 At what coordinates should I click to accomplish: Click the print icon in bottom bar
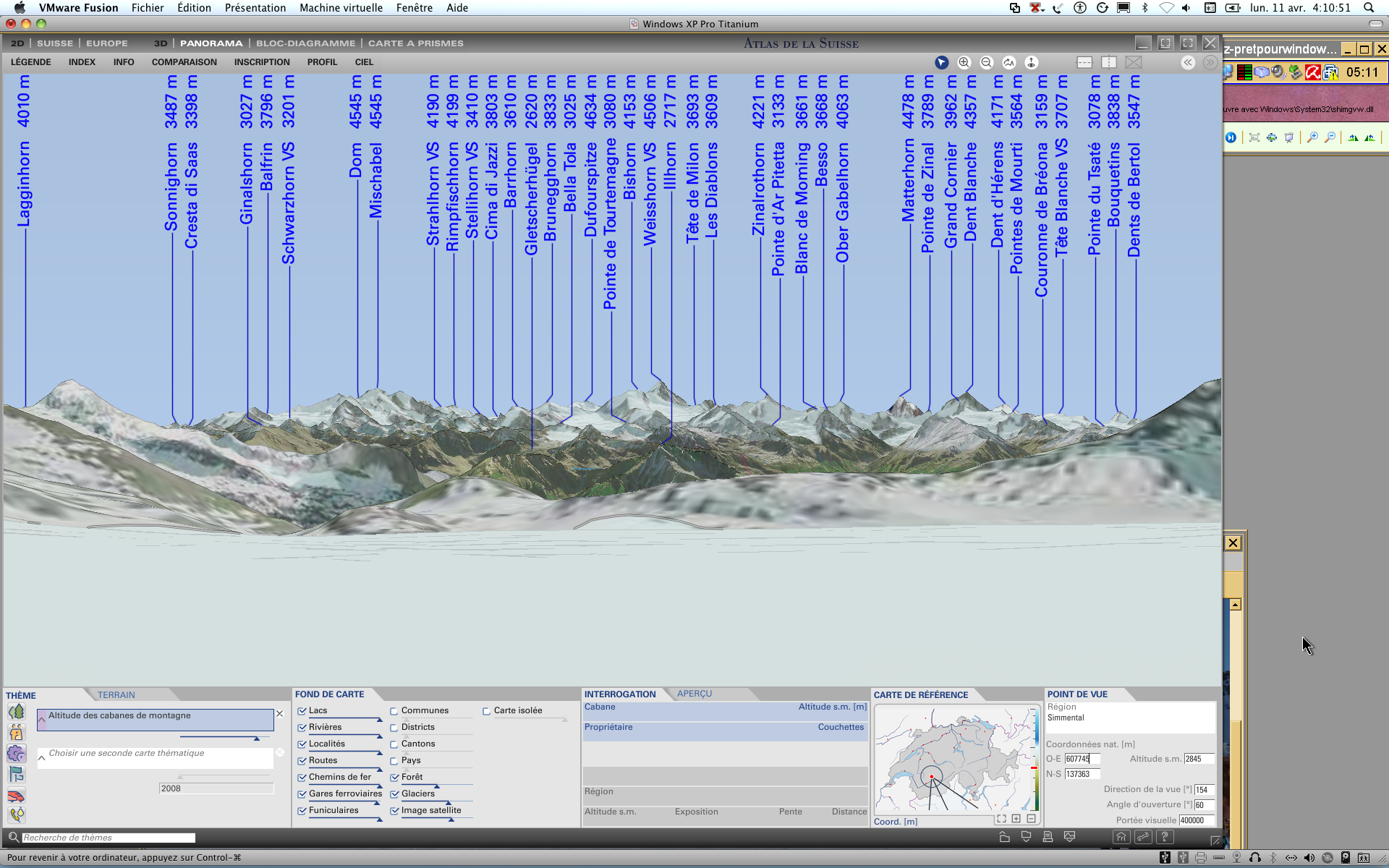(x=1048, y=838)
